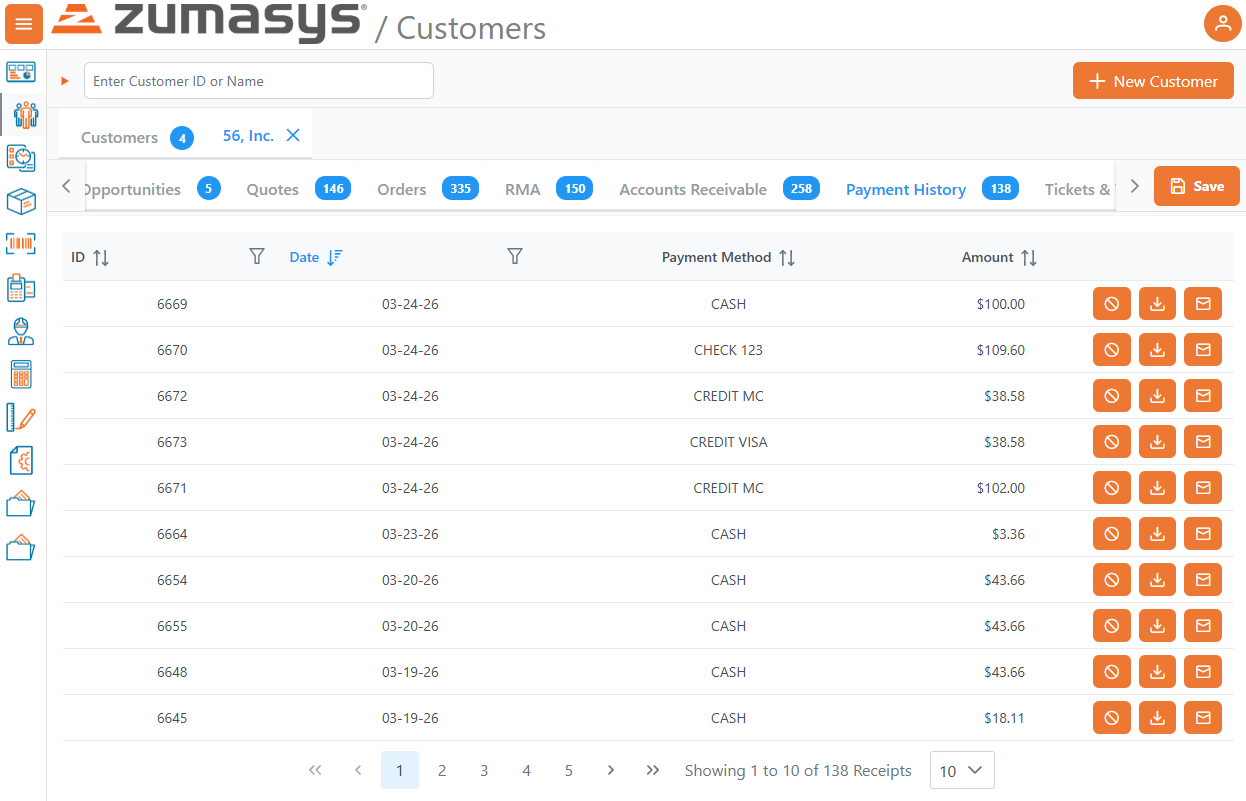
Task: Collapse tabs using the left chevron
Action: [x=66, y=185]
